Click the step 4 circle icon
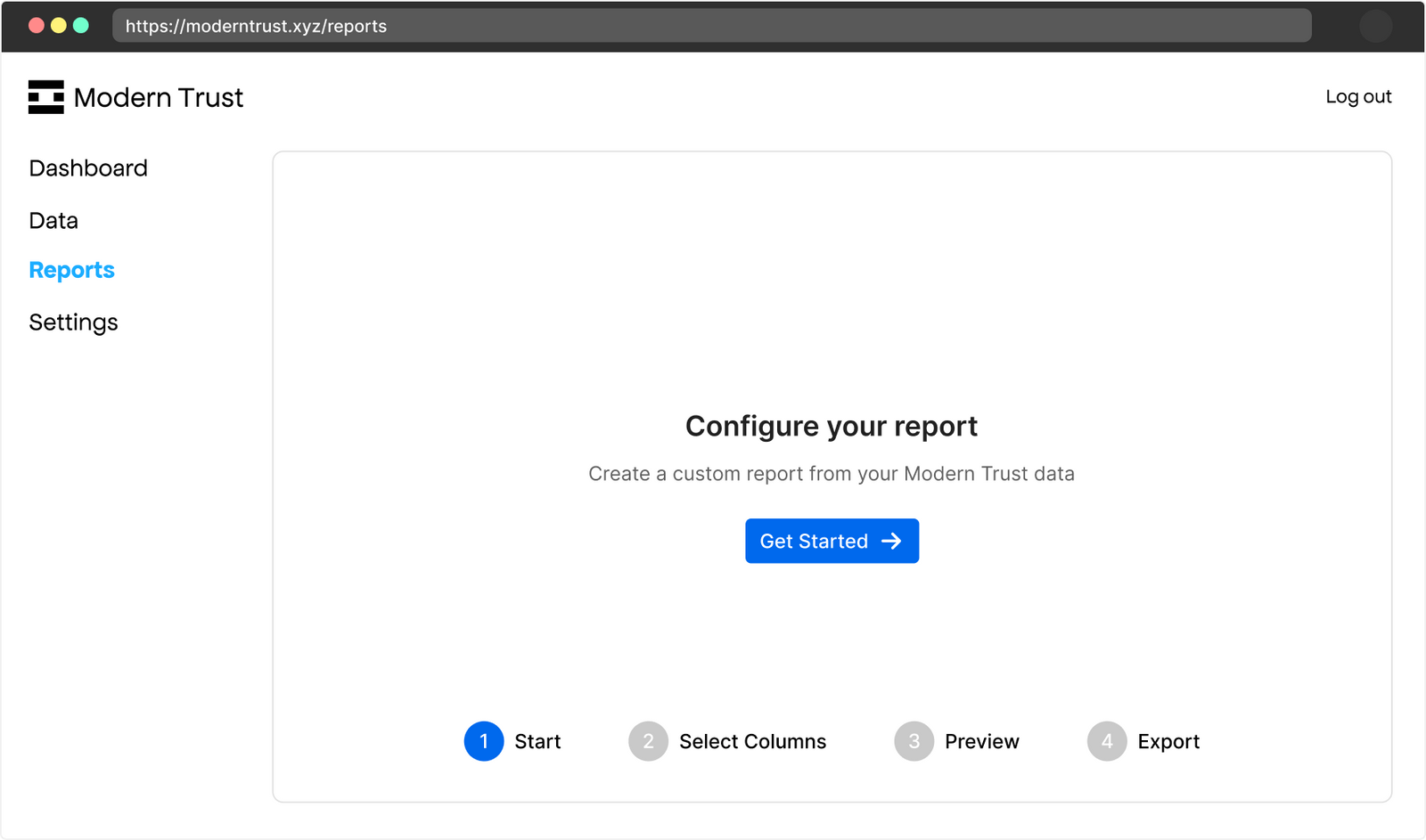This screenshot has height=840, width=1426. pos(1107,740)
